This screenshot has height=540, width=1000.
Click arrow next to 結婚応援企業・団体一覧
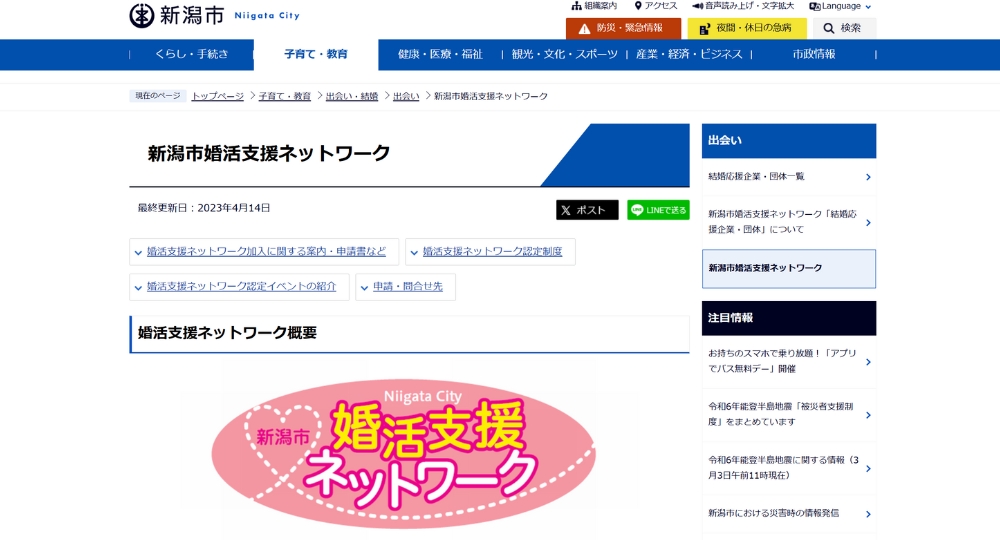868,177
